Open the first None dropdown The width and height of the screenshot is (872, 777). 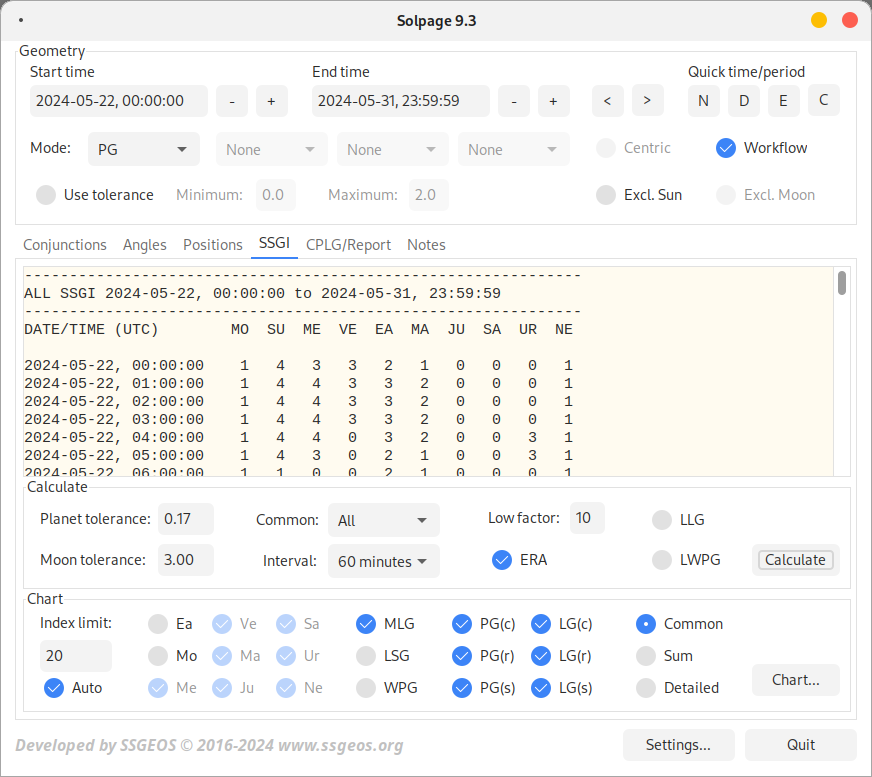(271, 149)
